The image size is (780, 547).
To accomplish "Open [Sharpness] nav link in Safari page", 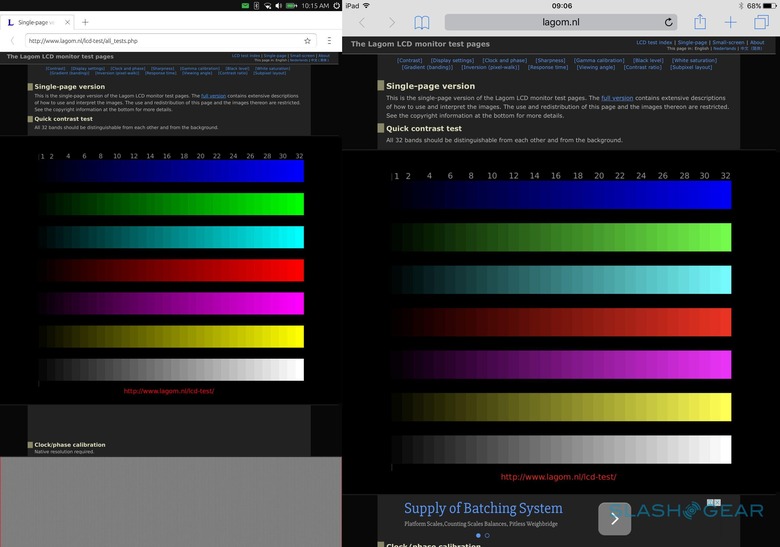I will pyautogui.click(x=550, y=61).
